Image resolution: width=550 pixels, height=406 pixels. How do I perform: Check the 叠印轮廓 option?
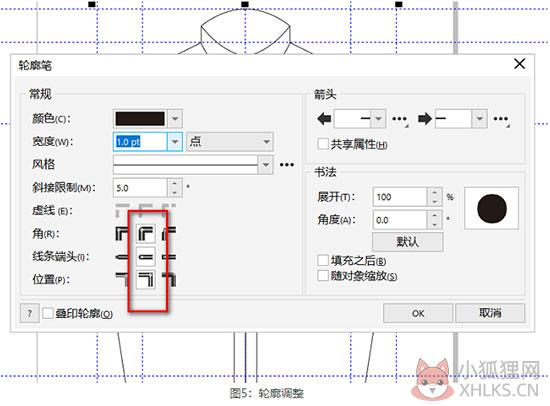(48, 313)
